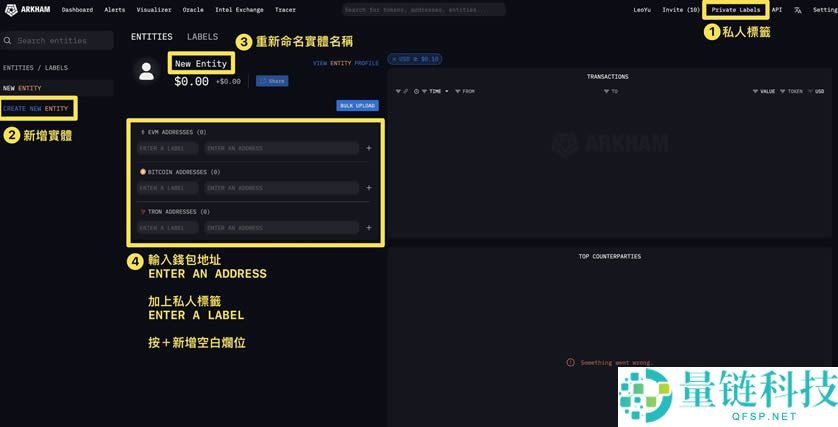Click the Ethereum logo beside EVM ADDRESSES
This screenshot has height=427, width=838.
pyautogui.click(x=143, y=132)
